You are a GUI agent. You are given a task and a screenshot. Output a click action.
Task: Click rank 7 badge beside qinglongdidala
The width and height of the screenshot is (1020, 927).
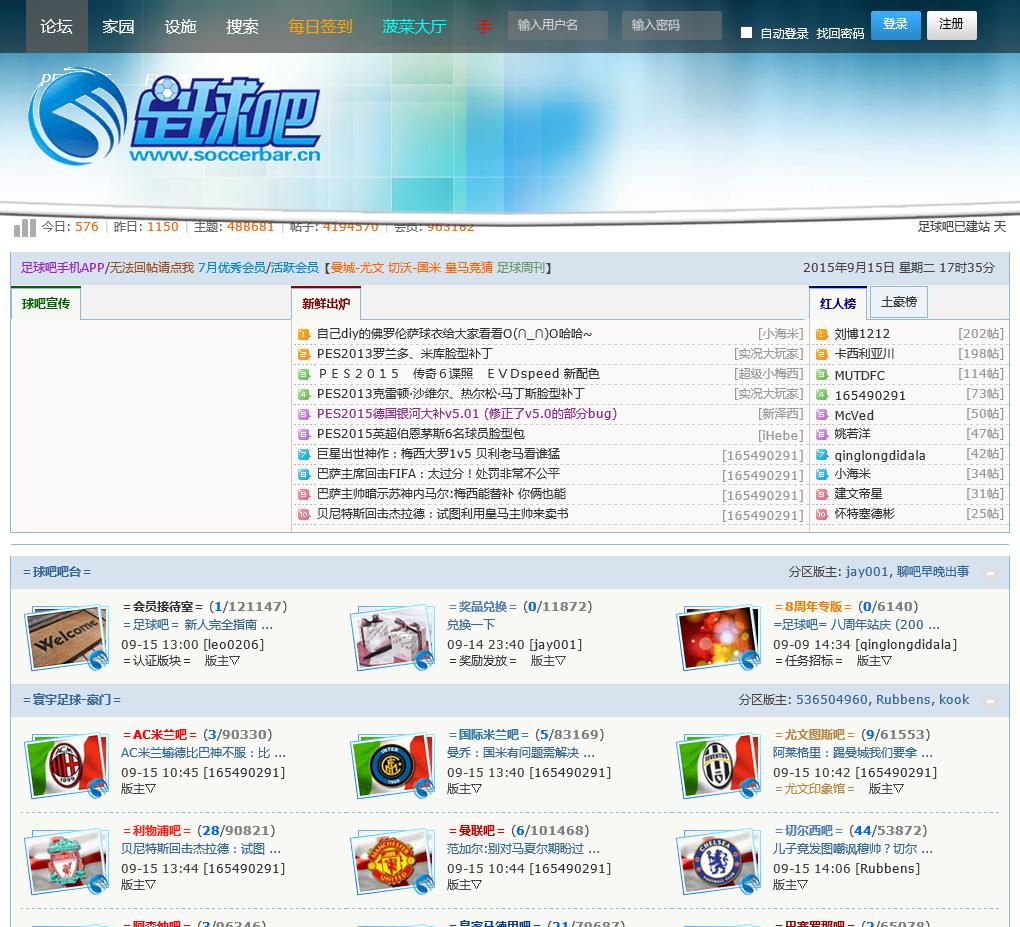(x=822, y=455)
